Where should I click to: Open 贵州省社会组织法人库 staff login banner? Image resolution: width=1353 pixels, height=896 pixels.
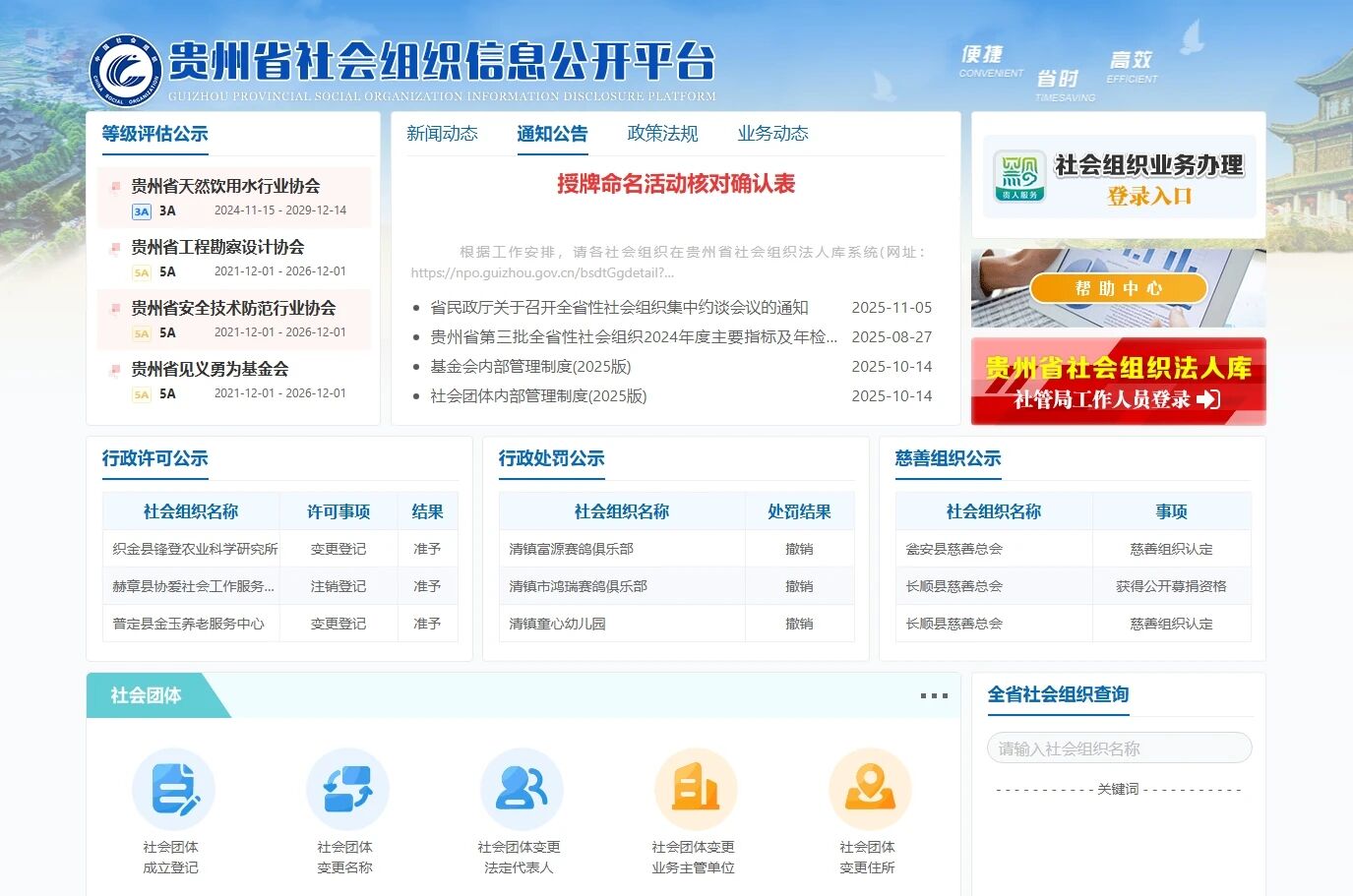(x=1119, y=382)
